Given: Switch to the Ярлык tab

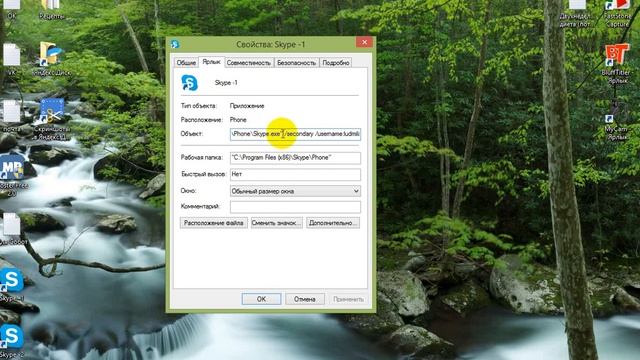Looking at the screenshot, I should [211, 62].
